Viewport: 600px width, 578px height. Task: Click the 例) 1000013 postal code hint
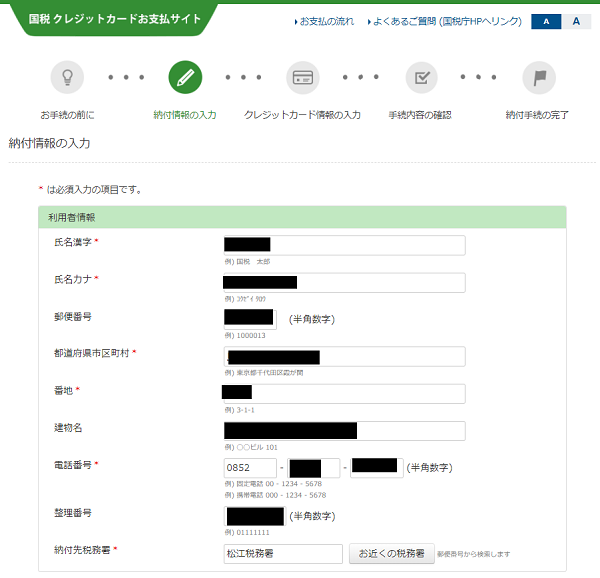[245, 335]
